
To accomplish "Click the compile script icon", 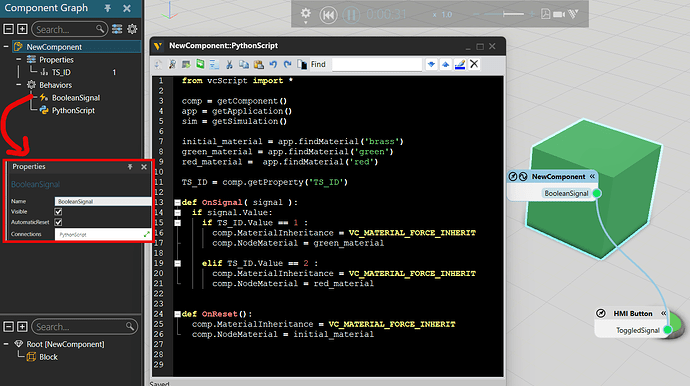I will 186,64.
